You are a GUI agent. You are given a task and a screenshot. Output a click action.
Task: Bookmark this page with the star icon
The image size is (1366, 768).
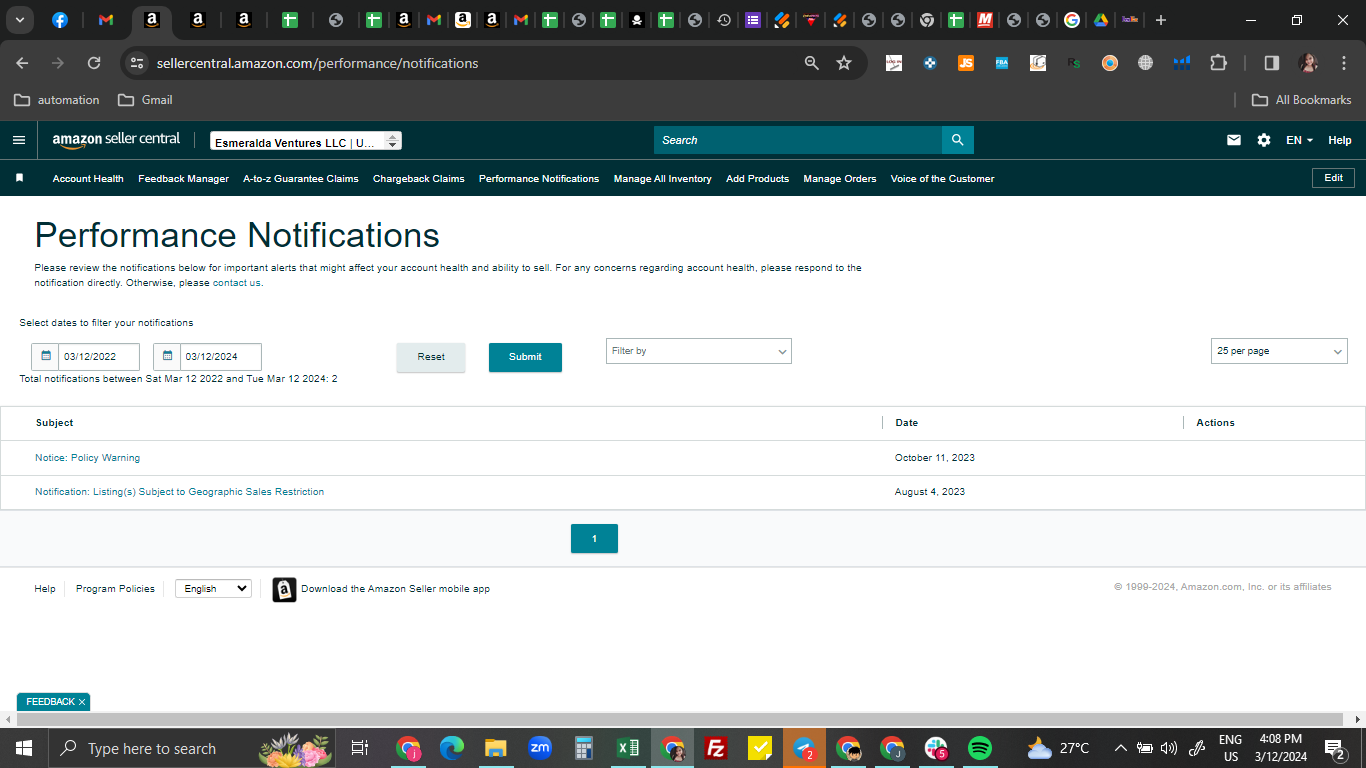pos(844,63)
